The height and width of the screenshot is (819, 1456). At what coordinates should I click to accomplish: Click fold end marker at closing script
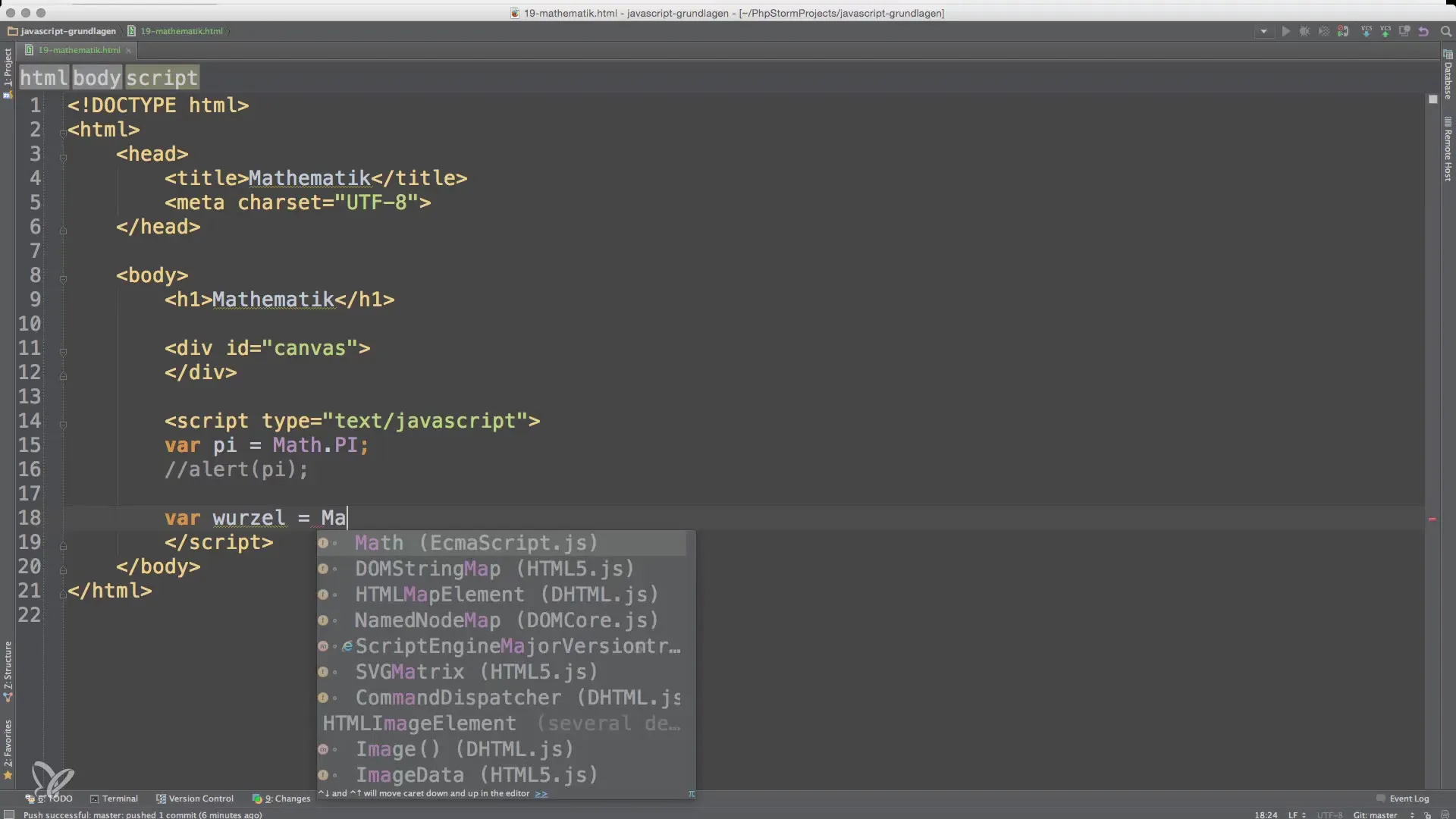click(63, 545)
